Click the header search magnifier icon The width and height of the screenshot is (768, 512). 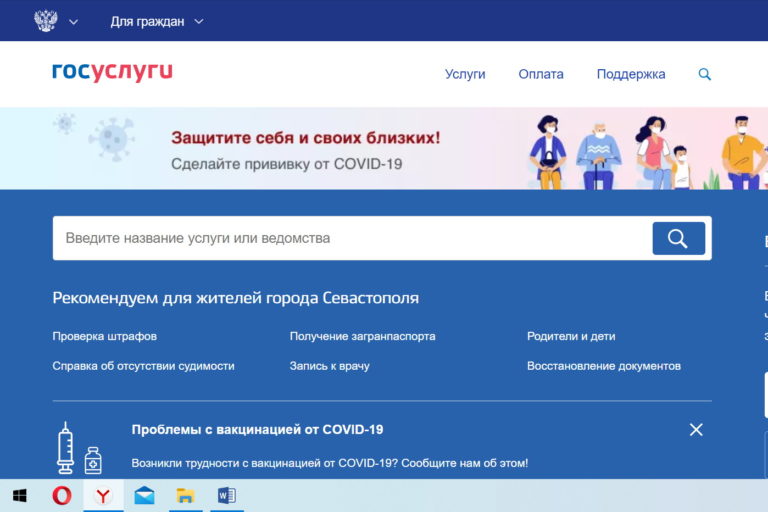(705, 74)
